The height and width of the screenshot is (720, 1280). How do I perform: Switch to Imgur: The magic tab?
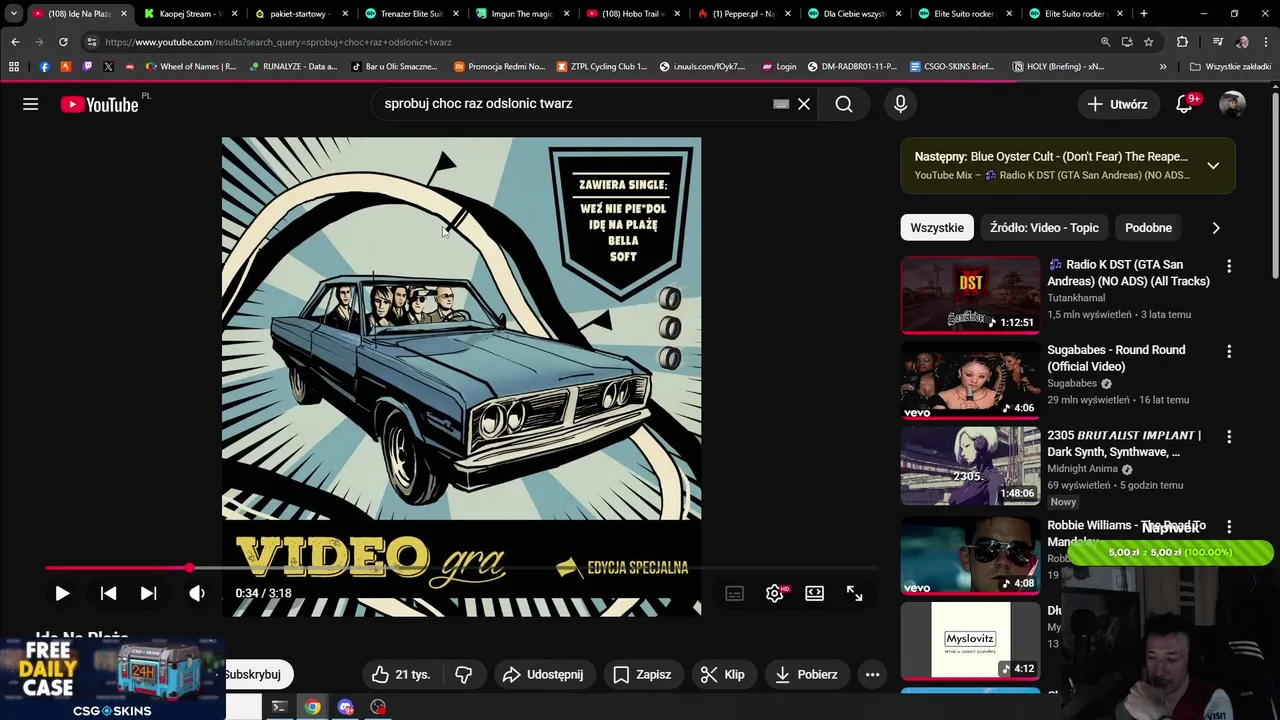pos(521,14)
